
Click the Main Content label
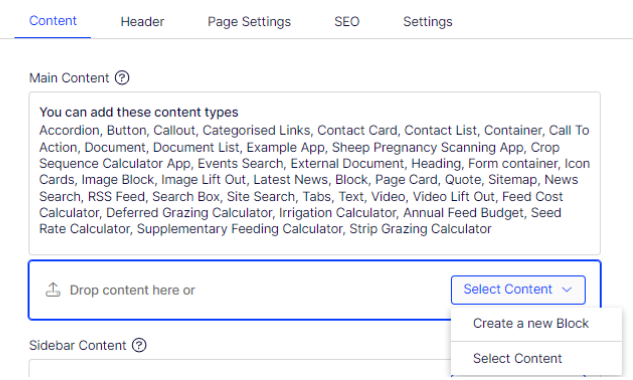pyautogui.click(x=69, y=78)
